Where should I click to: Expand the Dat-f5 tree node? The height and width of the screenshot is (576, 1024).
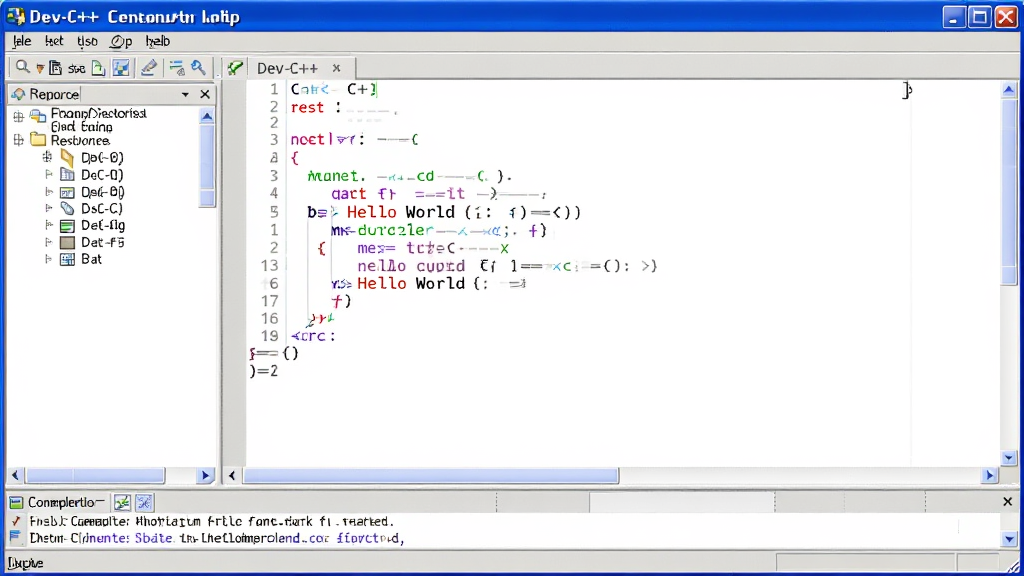(48, 242)
